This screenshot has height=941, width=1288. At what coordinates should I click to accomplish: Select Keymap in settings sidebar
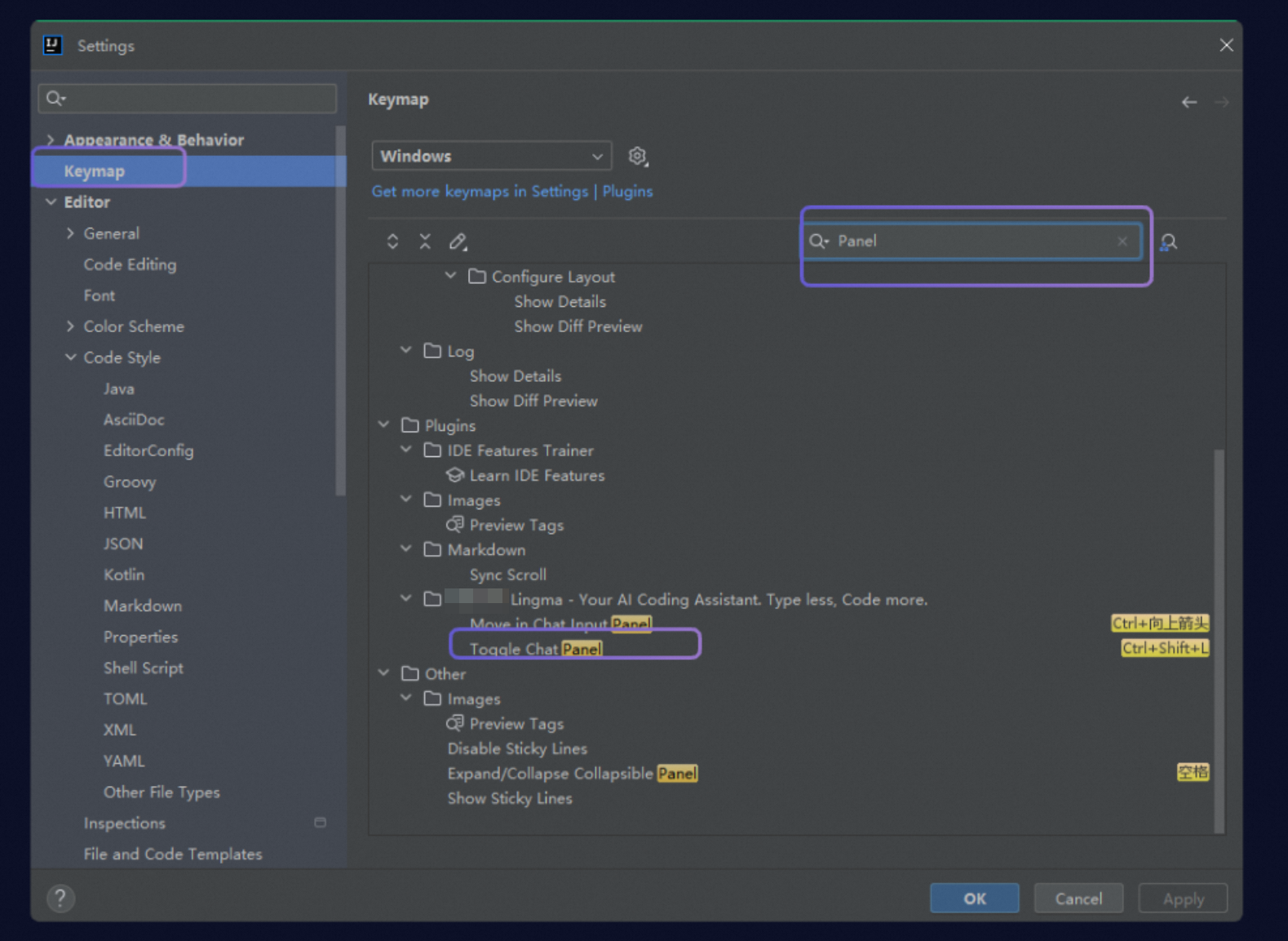tap(188, 171)
